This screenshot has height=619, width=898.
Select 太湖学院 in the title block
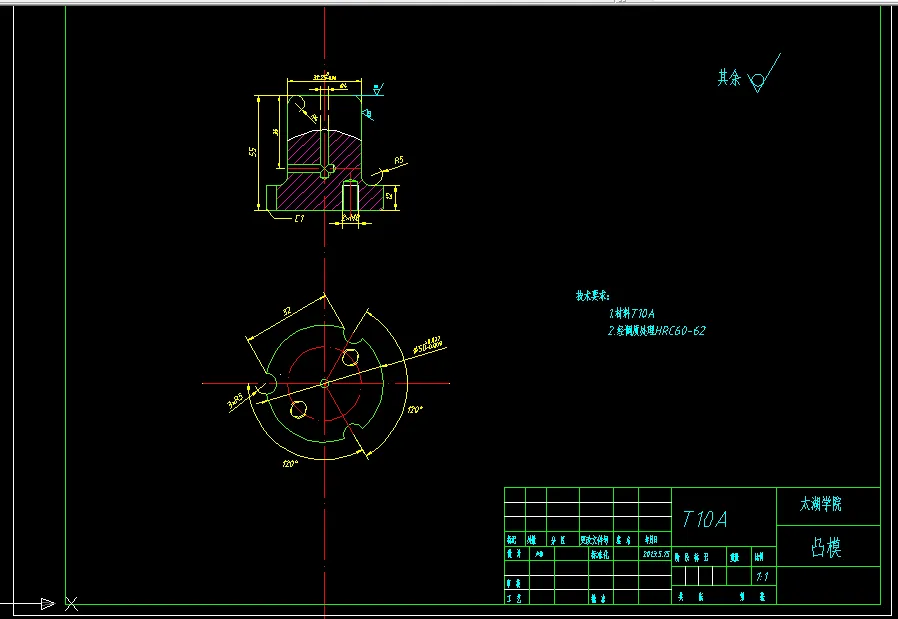coord(821,504)
